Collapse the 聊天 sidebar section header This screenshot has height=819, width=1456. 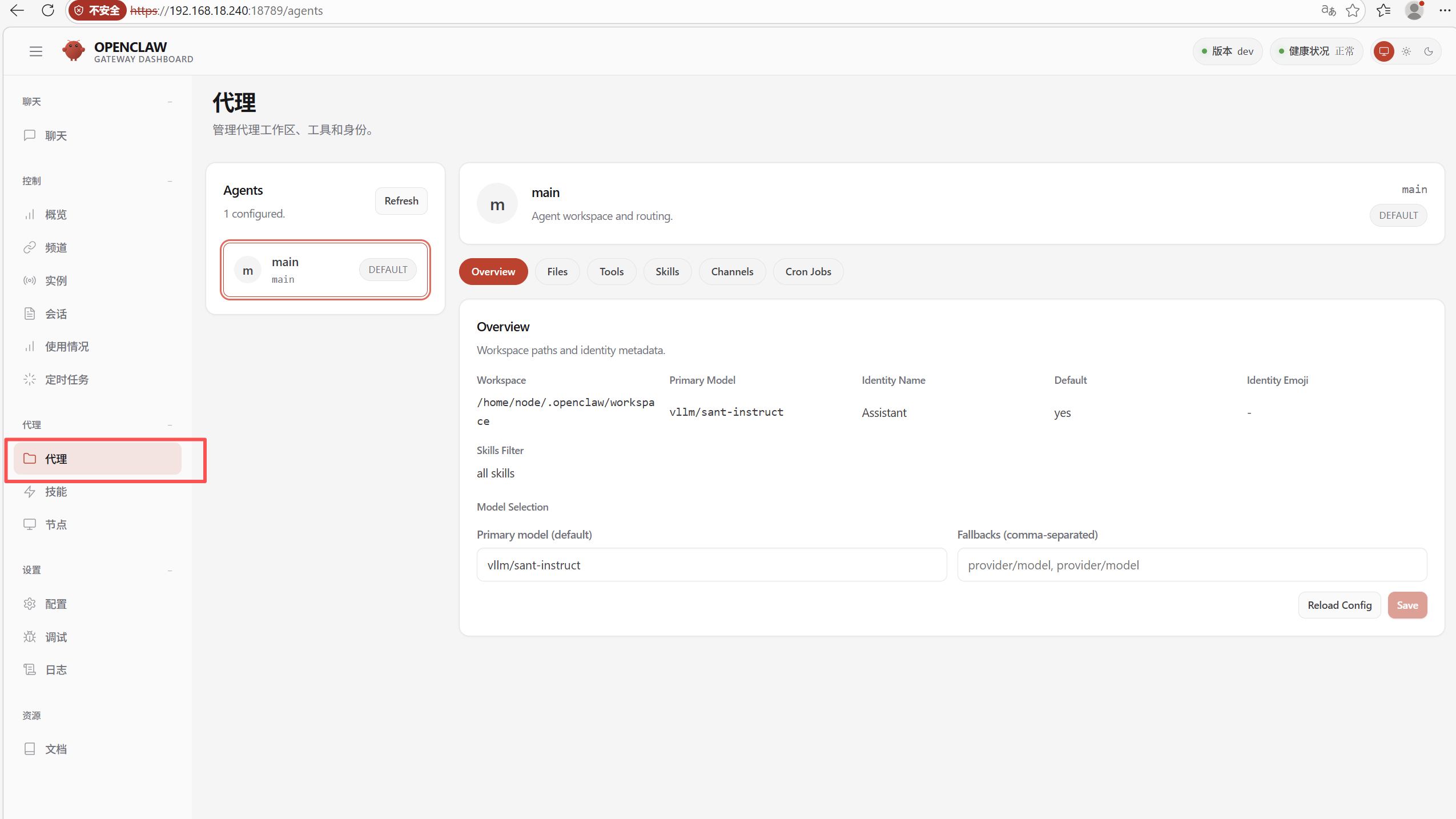170,102
